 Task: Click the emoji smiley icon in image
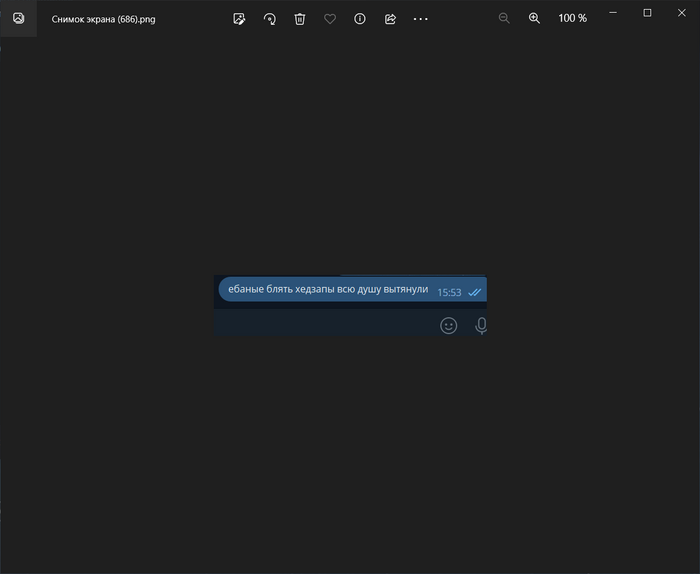click(449, 326)
